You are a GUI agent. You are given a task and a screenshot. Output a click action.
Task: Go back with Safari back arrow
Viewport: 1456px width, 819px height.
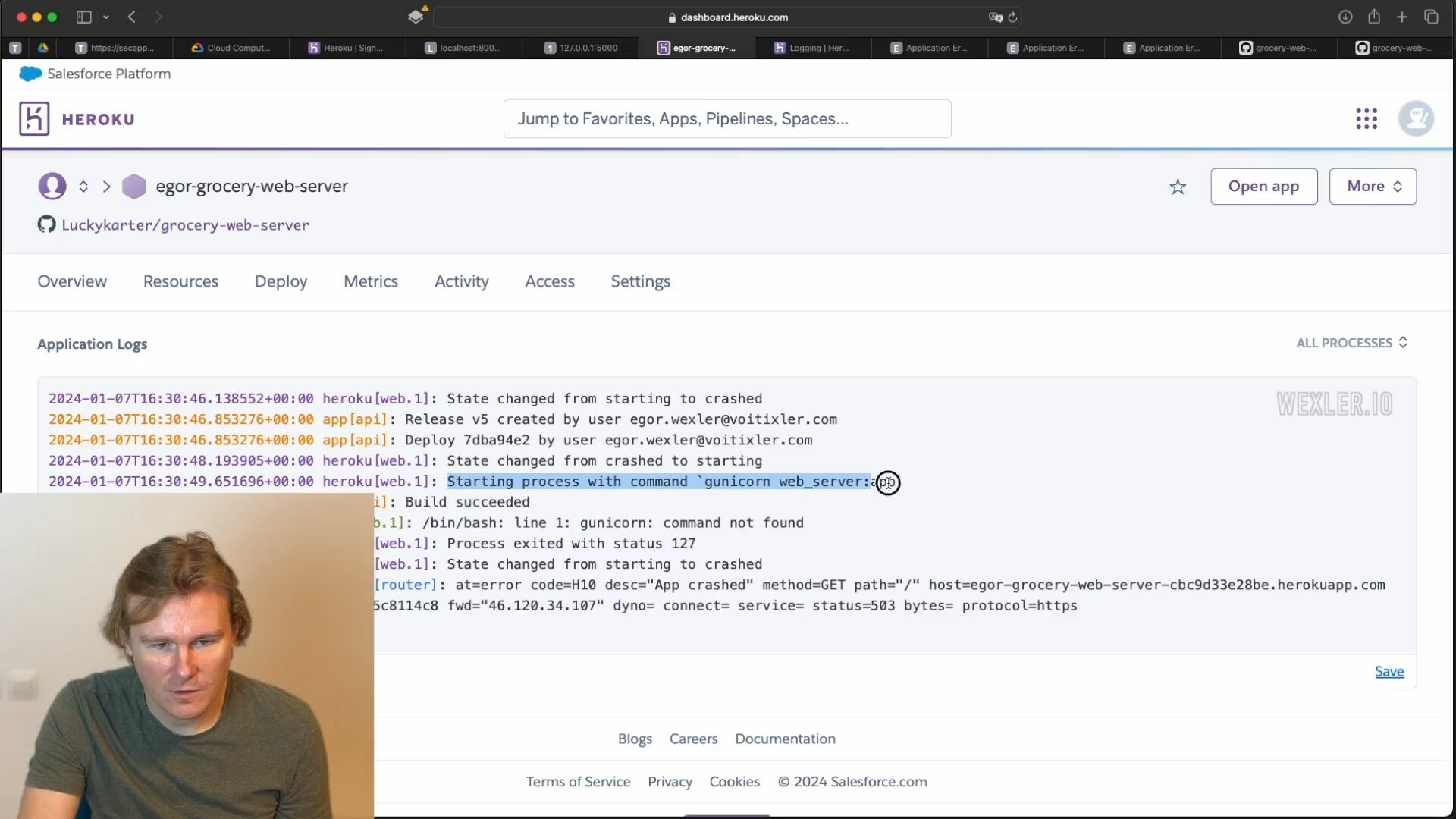[132, 17]
